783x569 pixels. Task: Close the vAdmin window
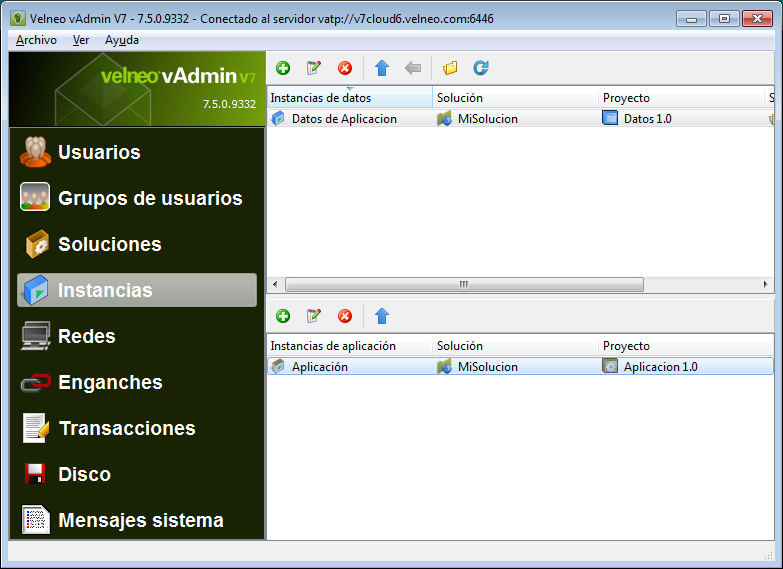coord(758,19)
